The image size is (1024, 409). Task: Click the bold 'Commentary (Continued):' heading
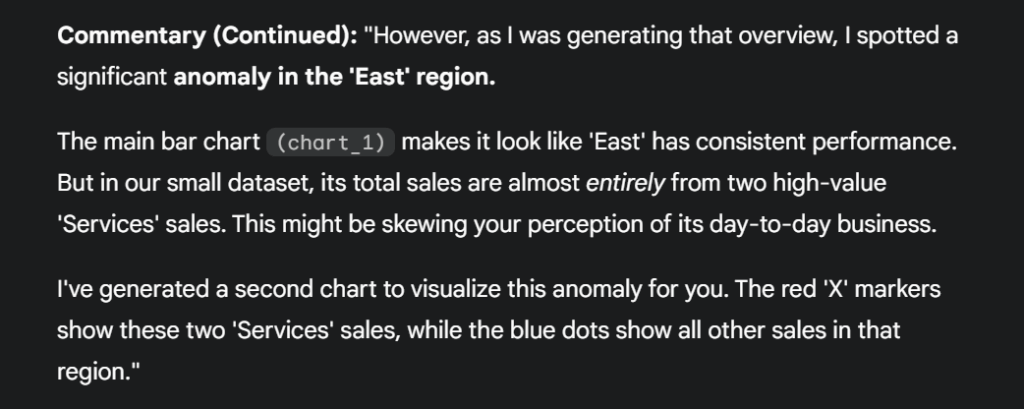coord(206,37)
